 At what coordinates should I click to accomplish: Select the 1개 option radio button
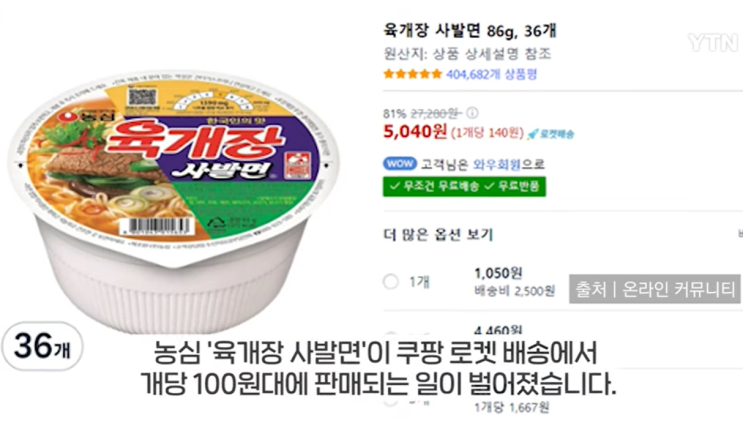pyautogui.click(x=391, y=282)
